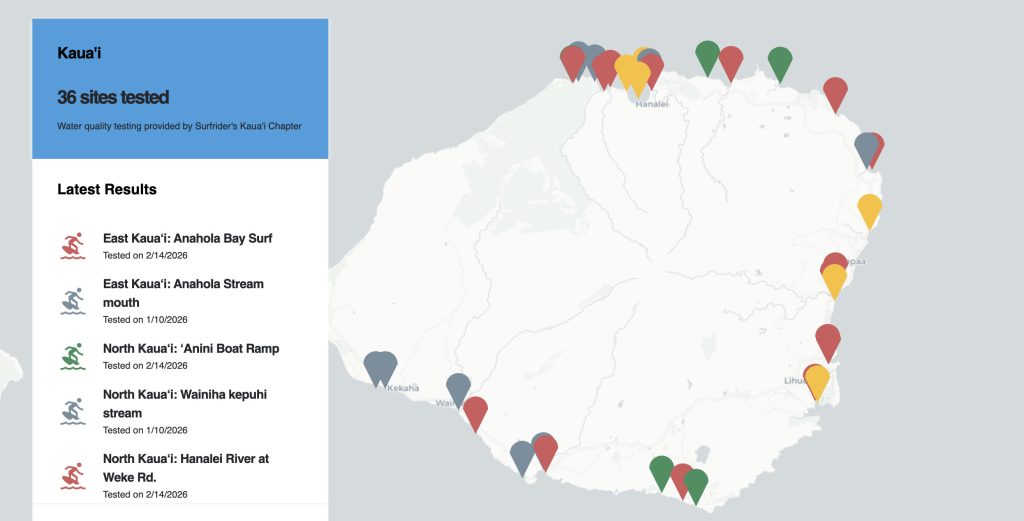The height and width of the screenshot is (521, 1024).
Task: Click the red pin on the northeast corner
Action: [835, 93]
